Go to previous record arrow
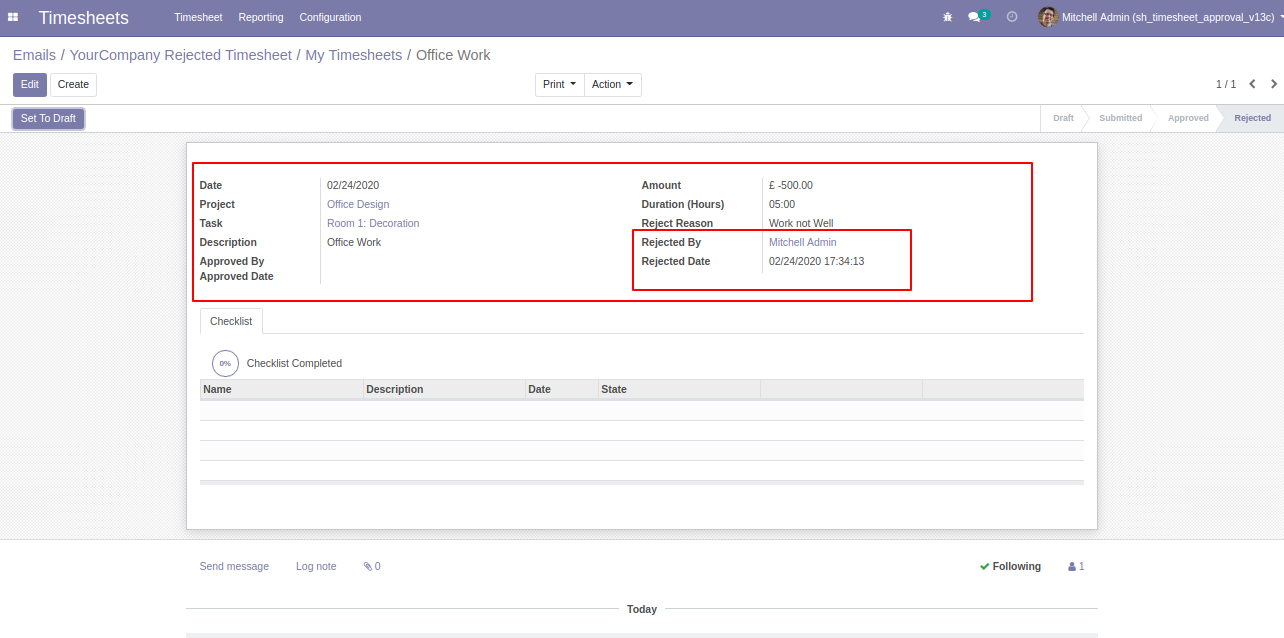1284x638 pixels. click(1252, 84)
